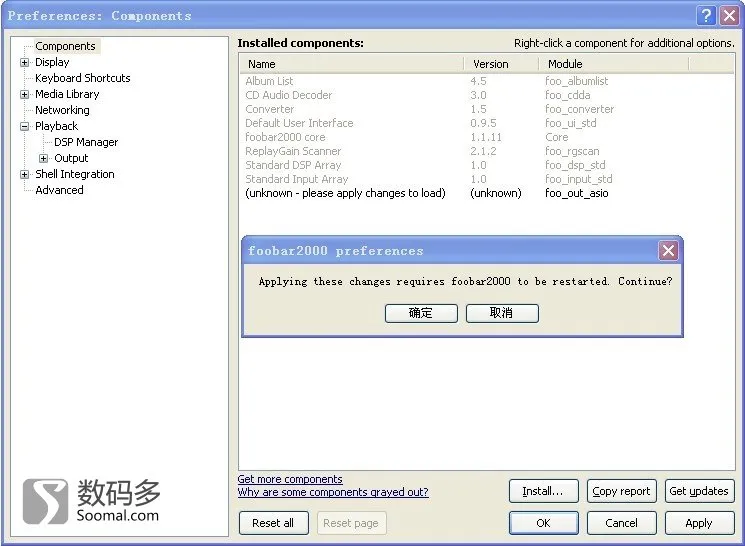
Task: Sort components by Version column header
Action: (x=501, y=64)
